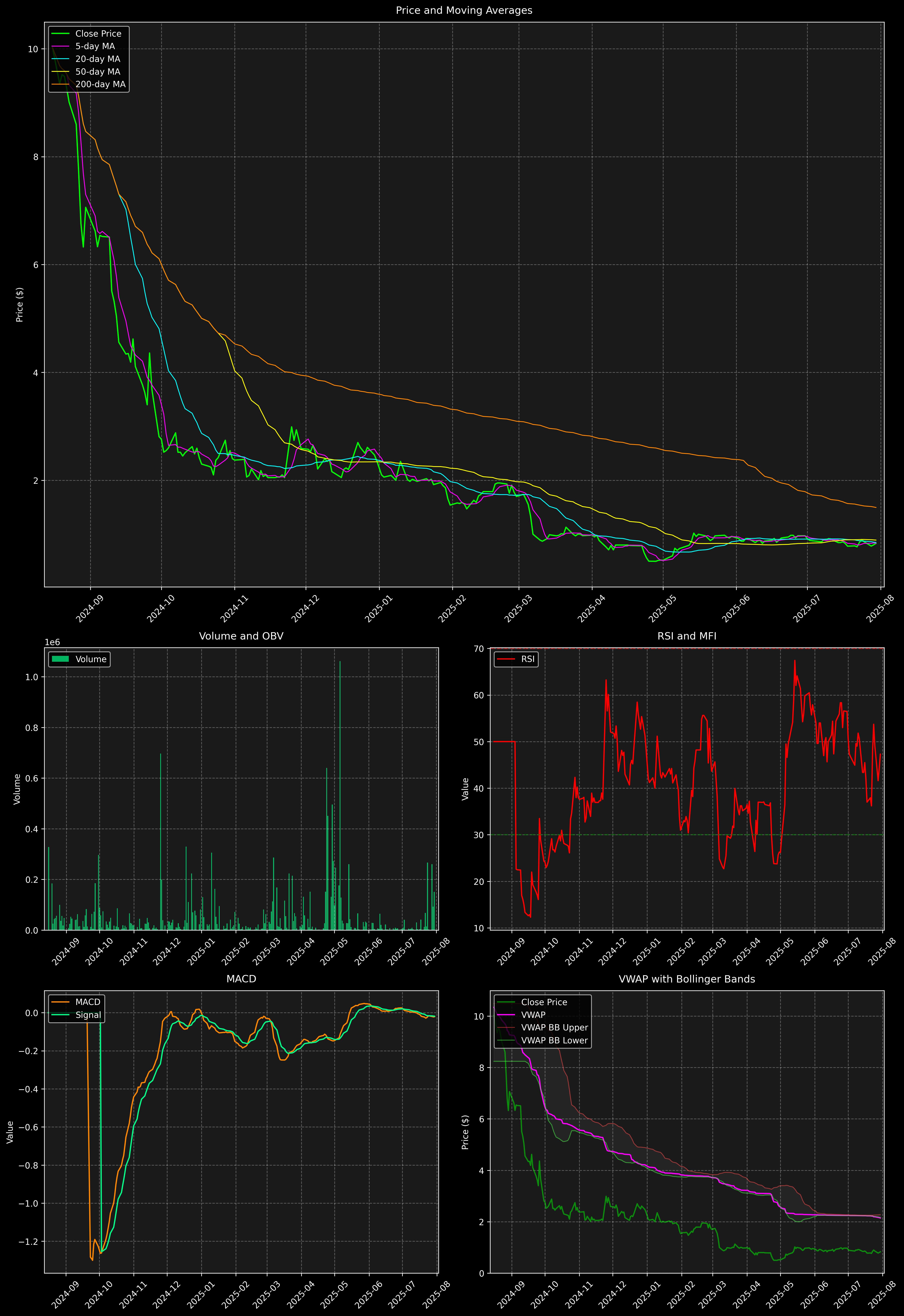Select the '50-day MA' legend entry
This screenshot has height=1316, width=904.
[x=98, y=72]
